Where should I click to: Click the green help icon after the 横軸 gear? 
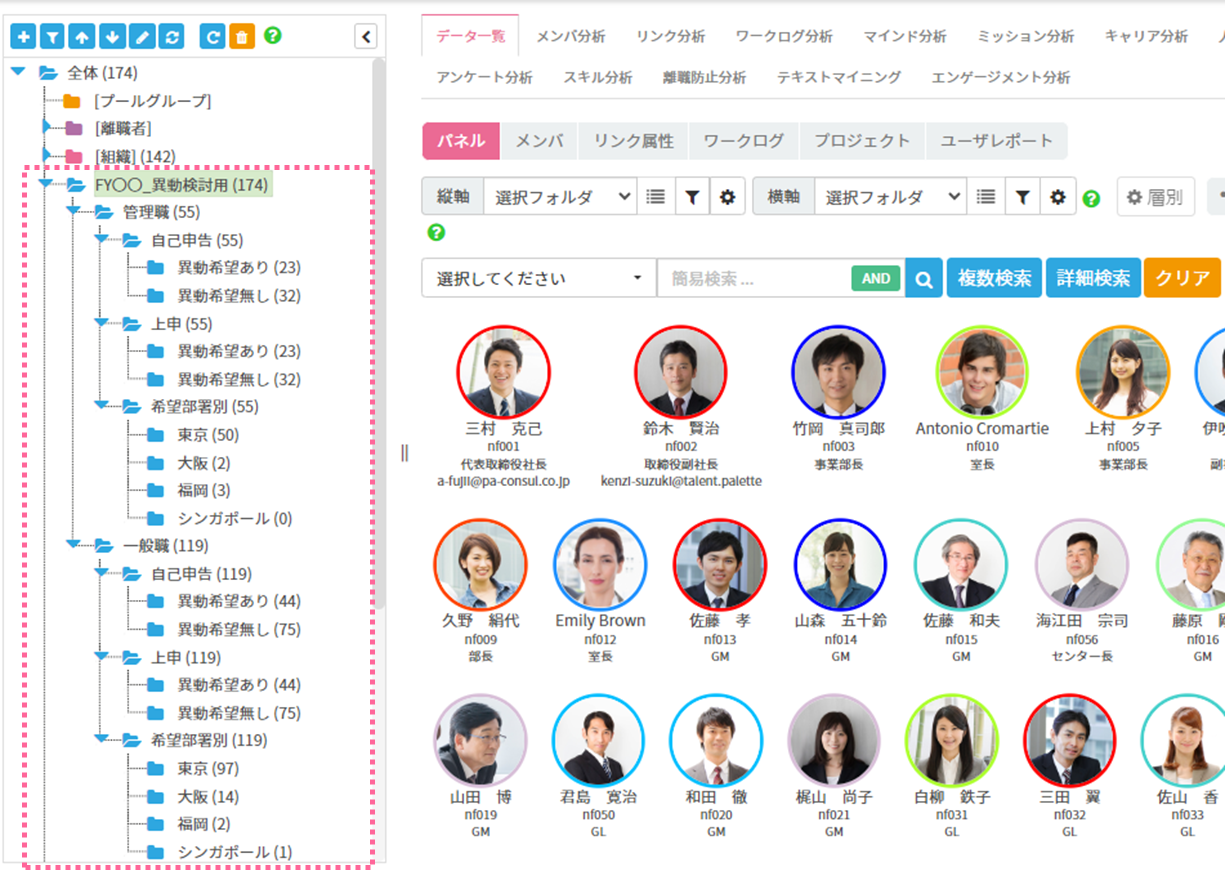(x=1091, y=198)
